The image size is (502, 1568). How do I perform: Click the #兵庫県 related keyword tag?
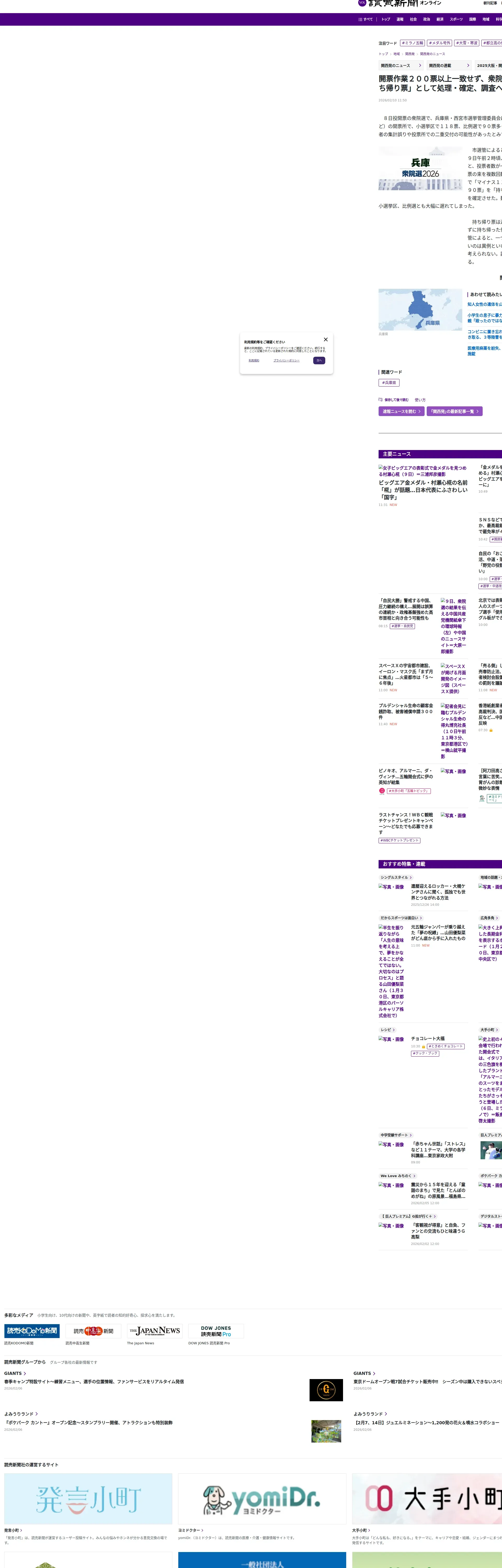pos(389,383)
